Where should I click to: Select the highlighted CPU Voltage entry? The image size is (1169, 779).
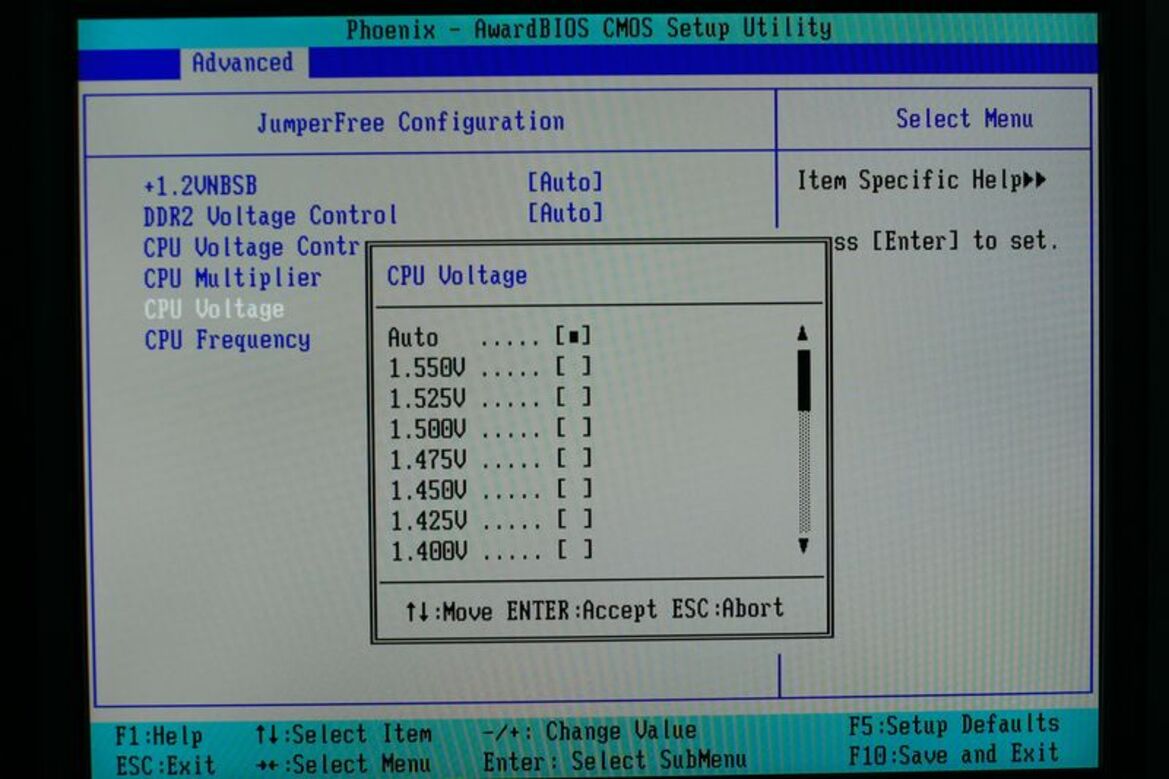click(x=214, y=309)
